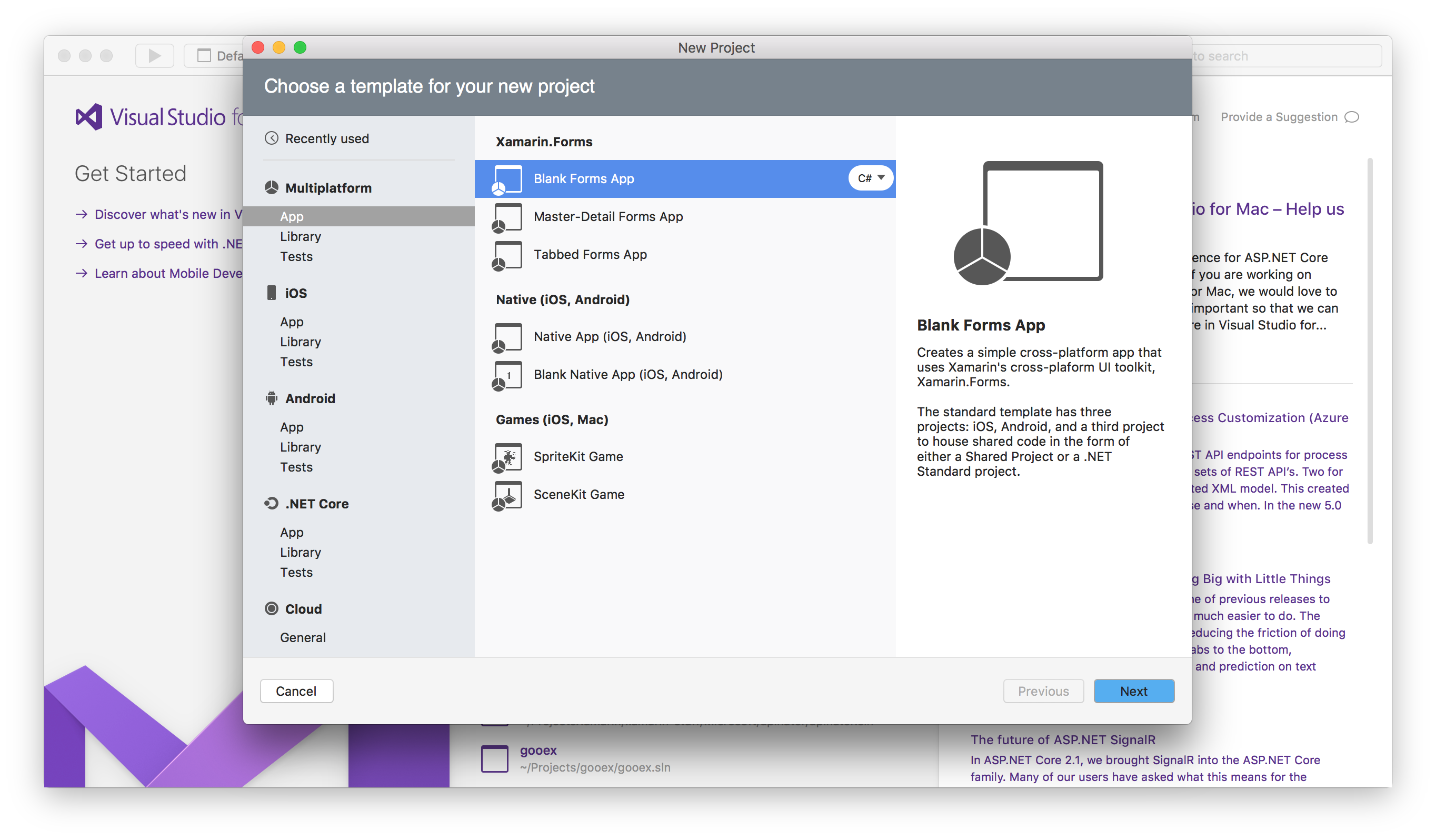Viewport: 1436px width, 840px height.
Task: Select the SceneKit Game template icon
Action: click(506, 495)
